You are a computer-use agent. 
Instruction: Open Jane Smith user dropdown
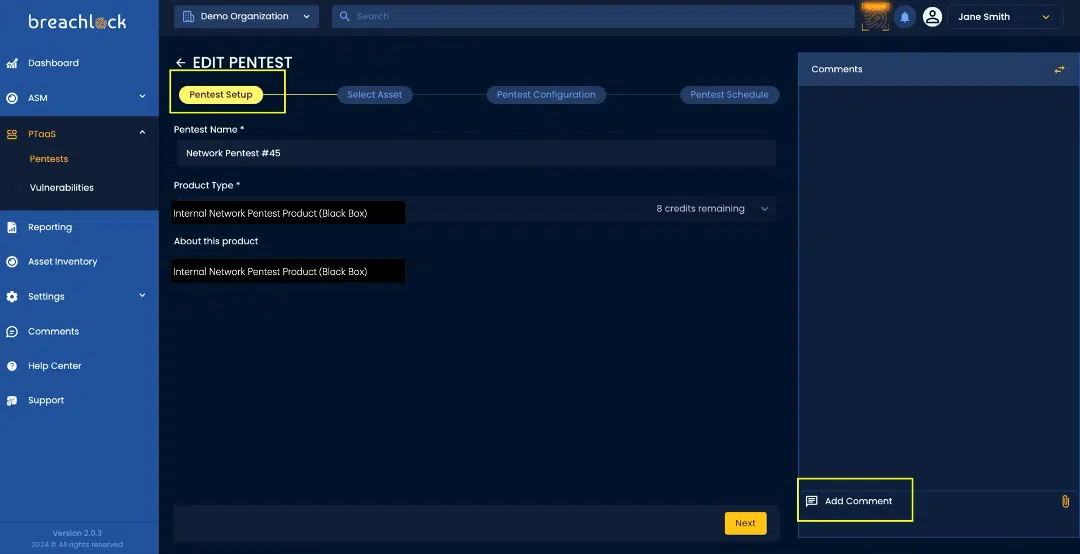pyautogui.click(x=1005, y=17)
